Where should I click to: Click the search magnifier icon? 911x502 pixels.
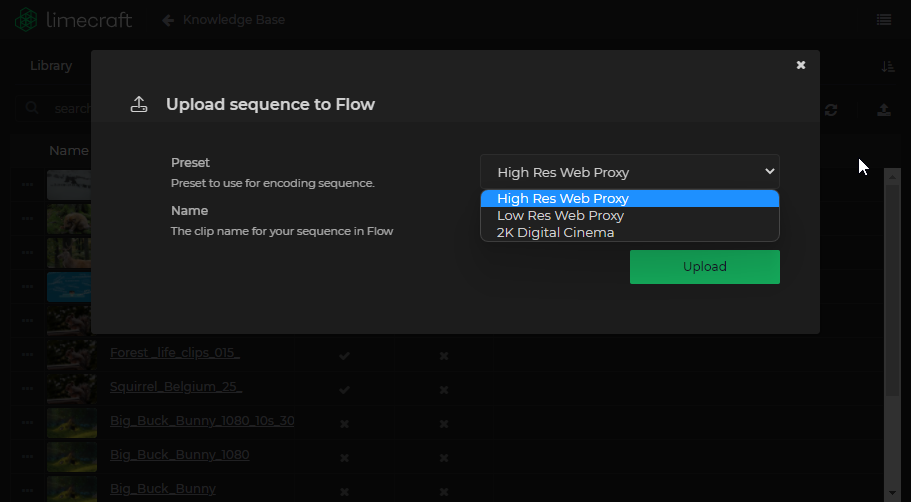click(32, 108)
